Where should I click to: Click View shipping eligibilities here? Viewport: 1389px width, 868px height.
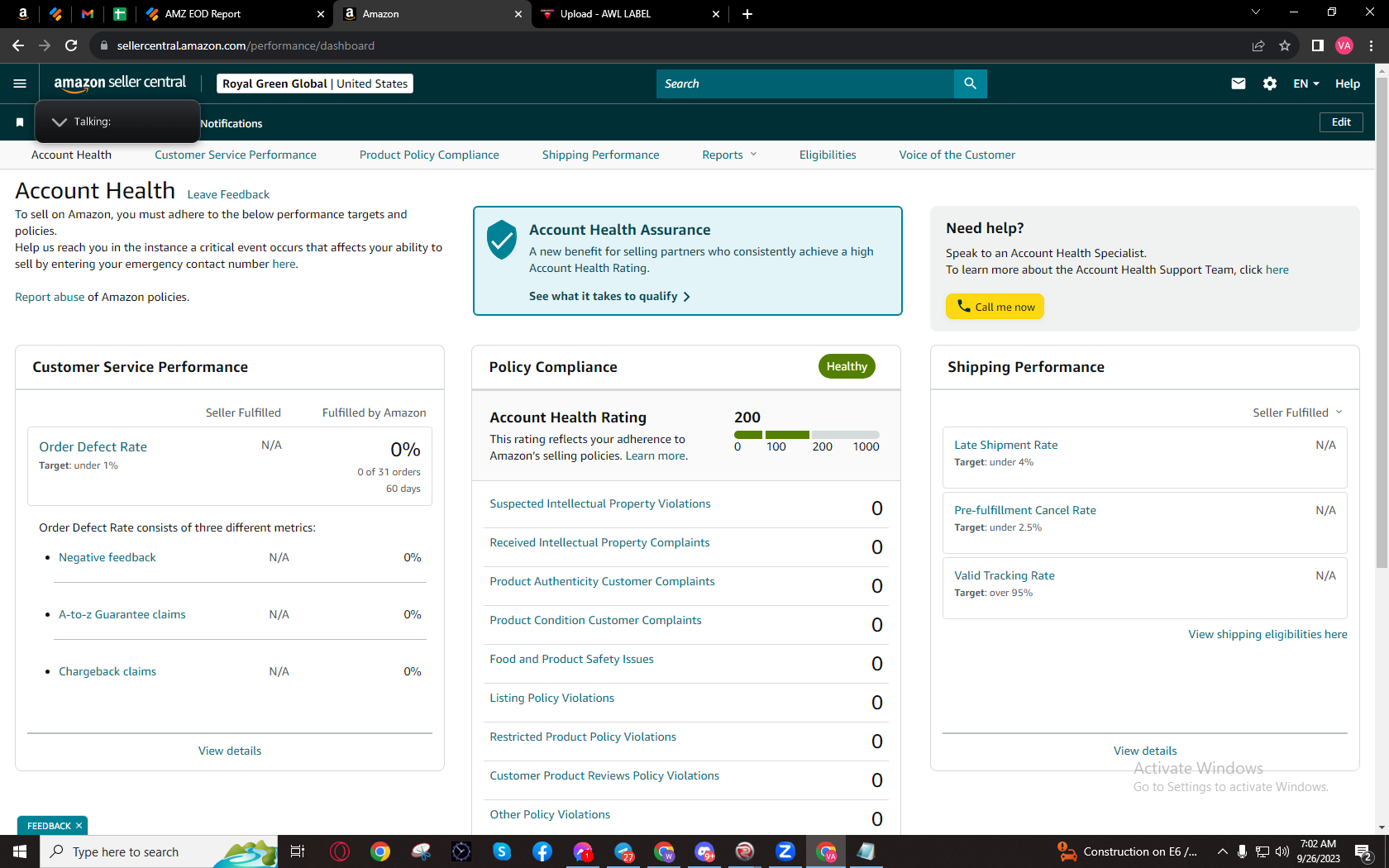(1268, 634)
